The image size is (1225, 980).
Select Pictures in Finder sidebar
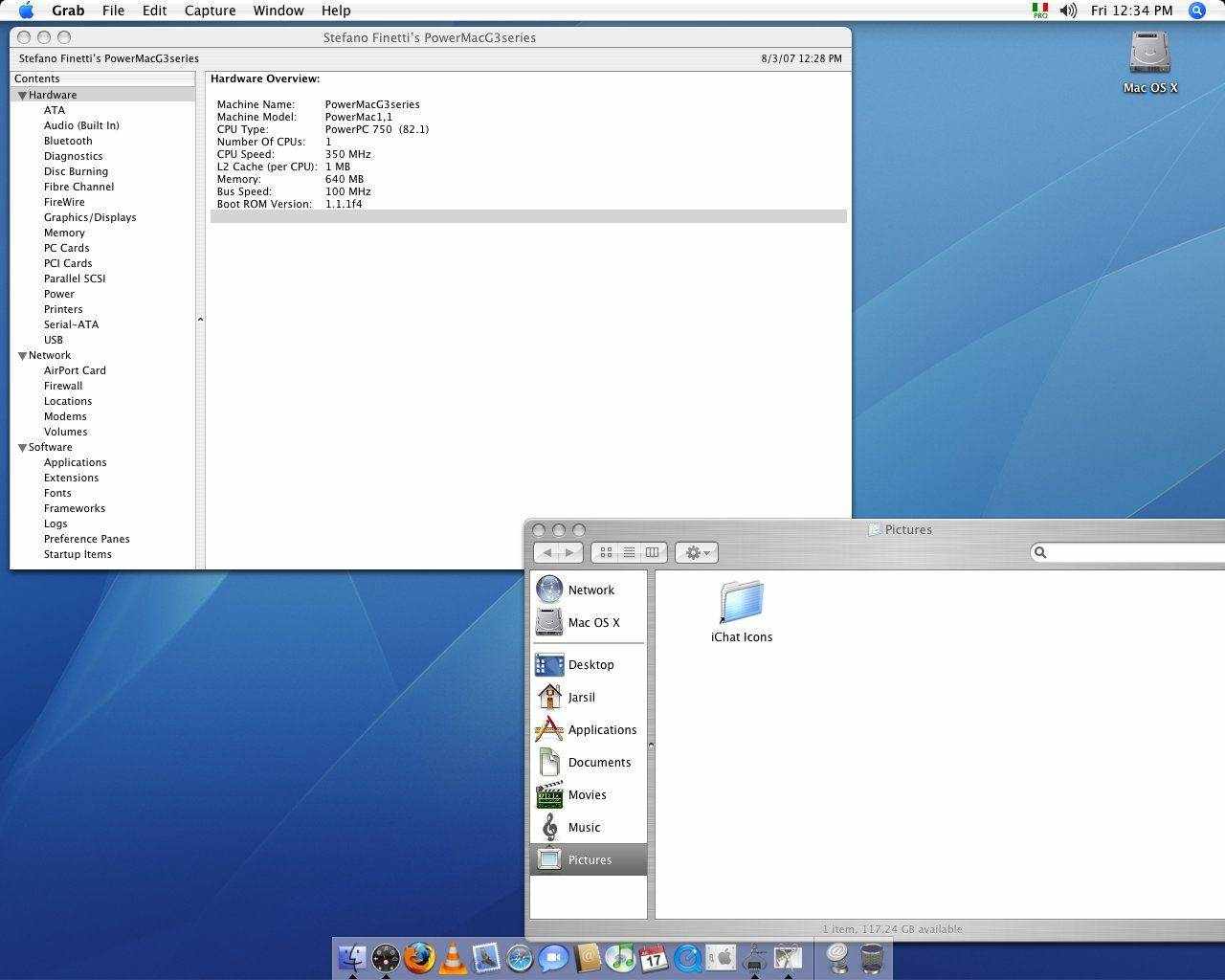click(588, 859)
